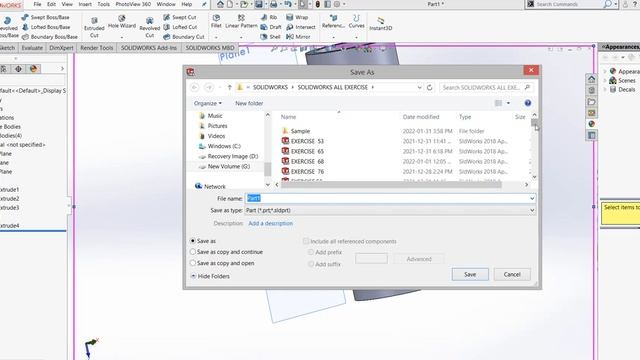This screenshot has width=640, height=360.
Task: Click the Search SOLIDWORKS ALL EXERCISE box
Action: (487, 87)
